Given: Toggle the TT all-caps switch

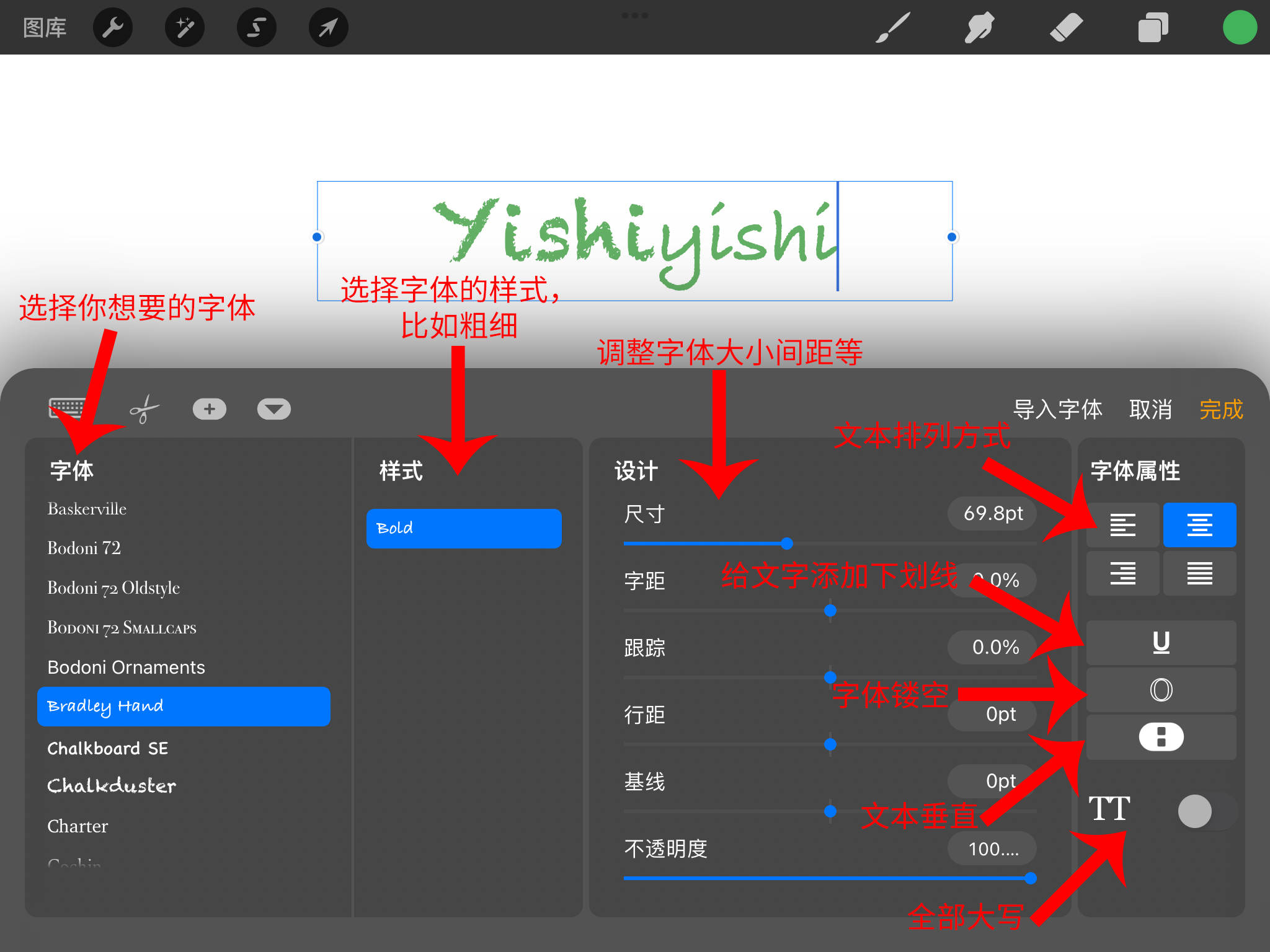Looking at the screenshot, I should [x=1207, y=811].
